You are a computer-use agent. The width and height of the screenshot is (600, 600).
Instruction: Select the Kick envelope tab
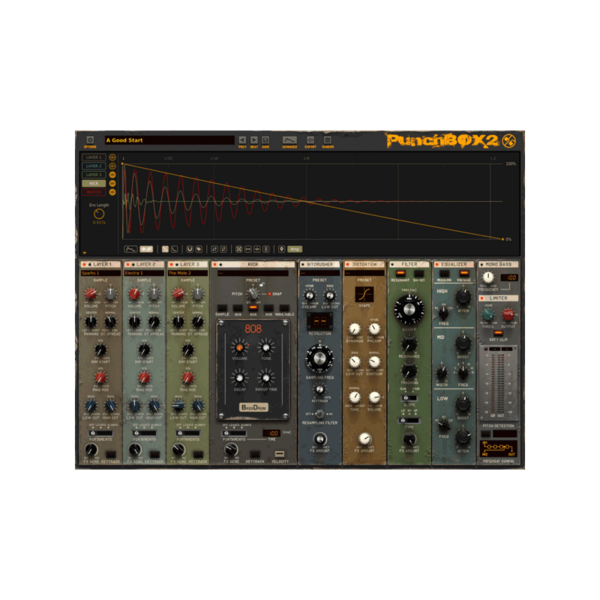click(94, 184)
